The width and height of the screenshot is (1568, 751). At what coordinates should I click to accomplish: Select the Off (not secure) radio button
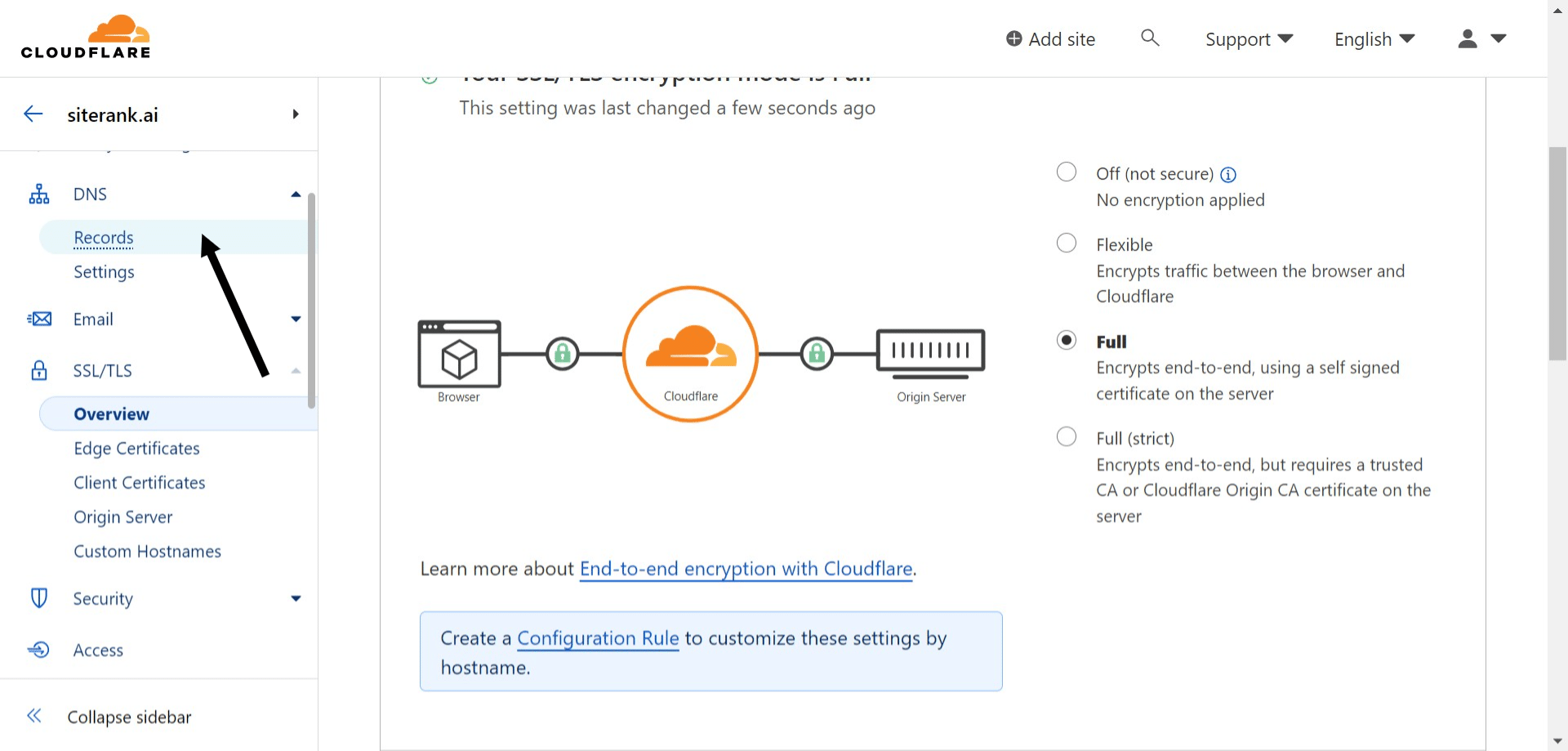tap(1067, 172)
